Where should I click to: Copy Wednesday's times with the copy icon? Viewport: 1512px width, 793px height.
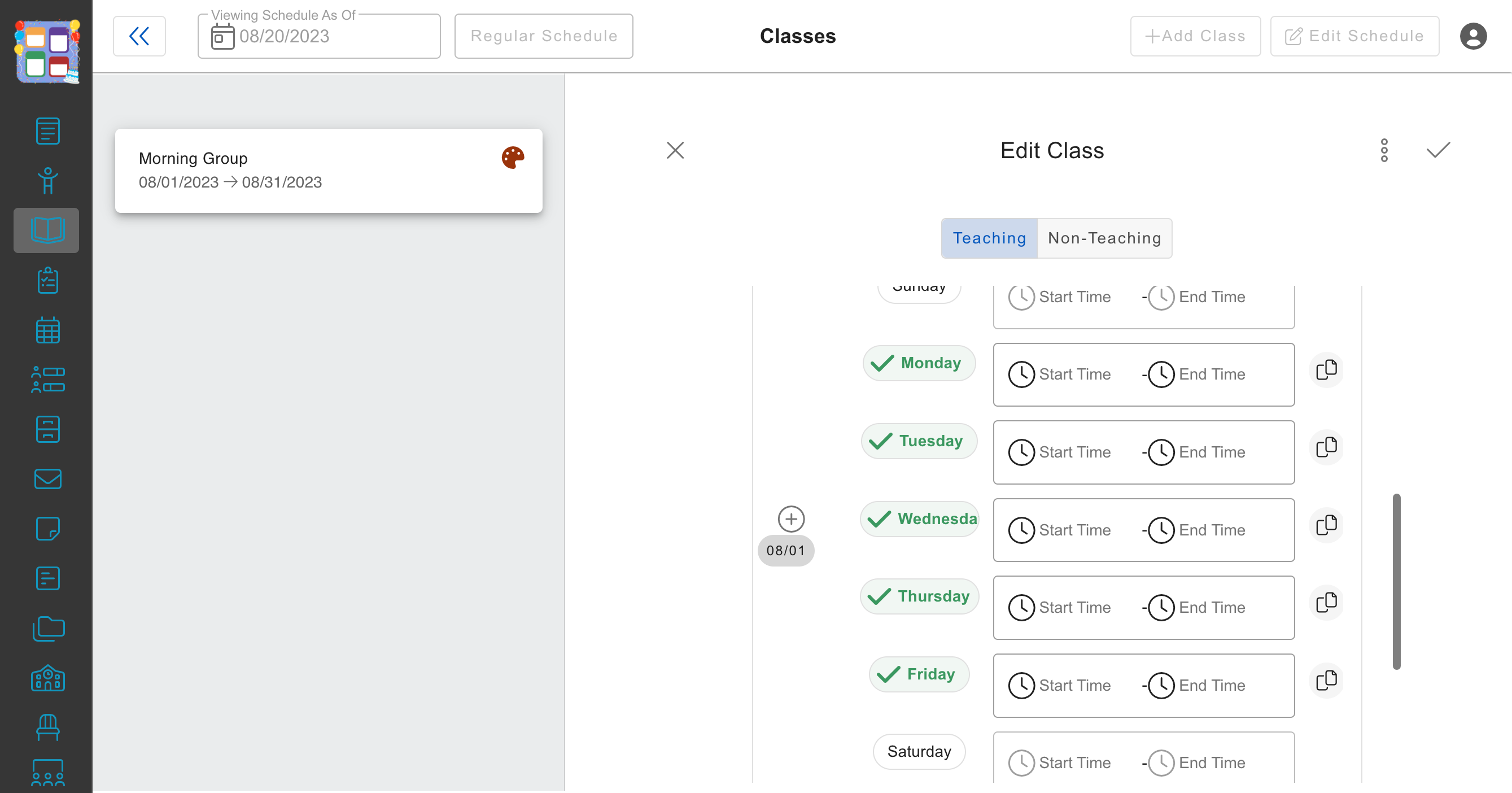pyautogui.click(x=1326, y=525)
